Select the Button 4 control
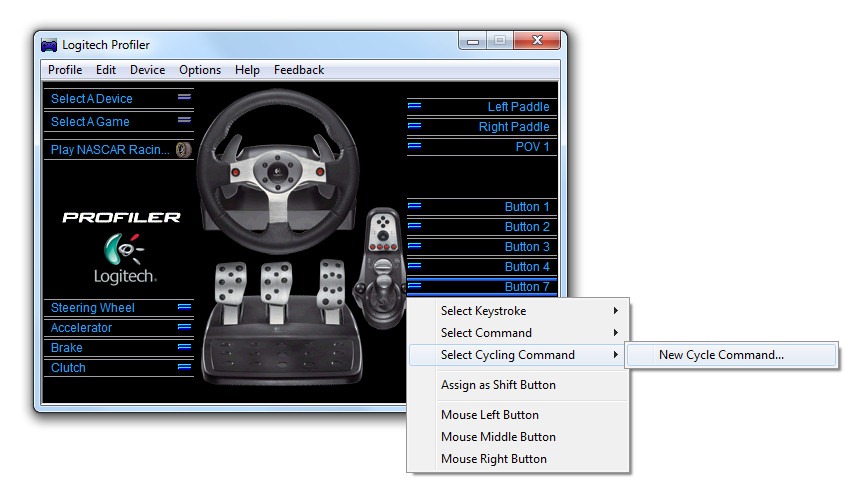This screenshot has height=501, width=867. tap(526, 267)
